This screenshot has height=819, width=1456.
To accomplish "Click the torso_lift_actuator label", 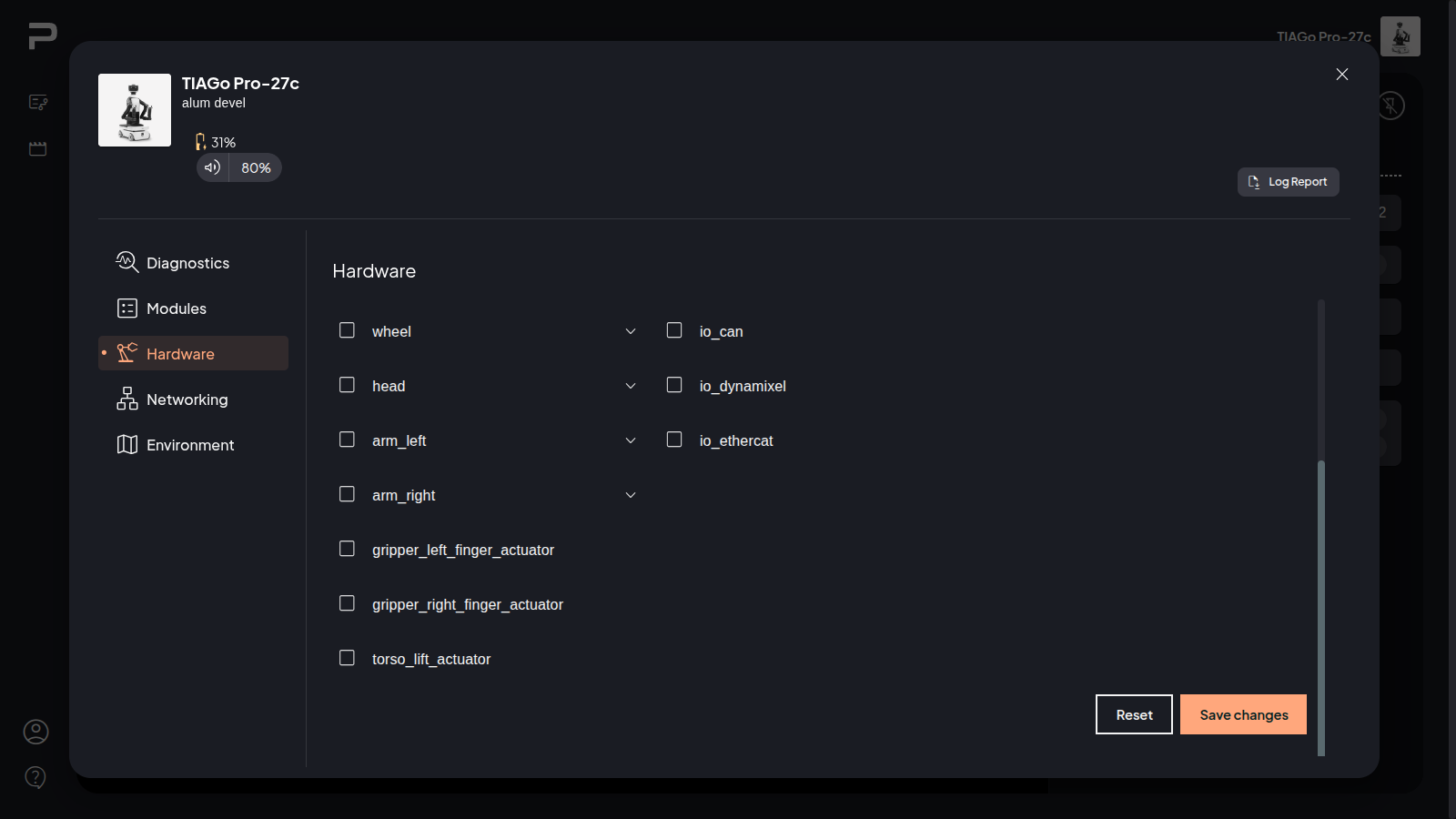I will coord(431,659).
